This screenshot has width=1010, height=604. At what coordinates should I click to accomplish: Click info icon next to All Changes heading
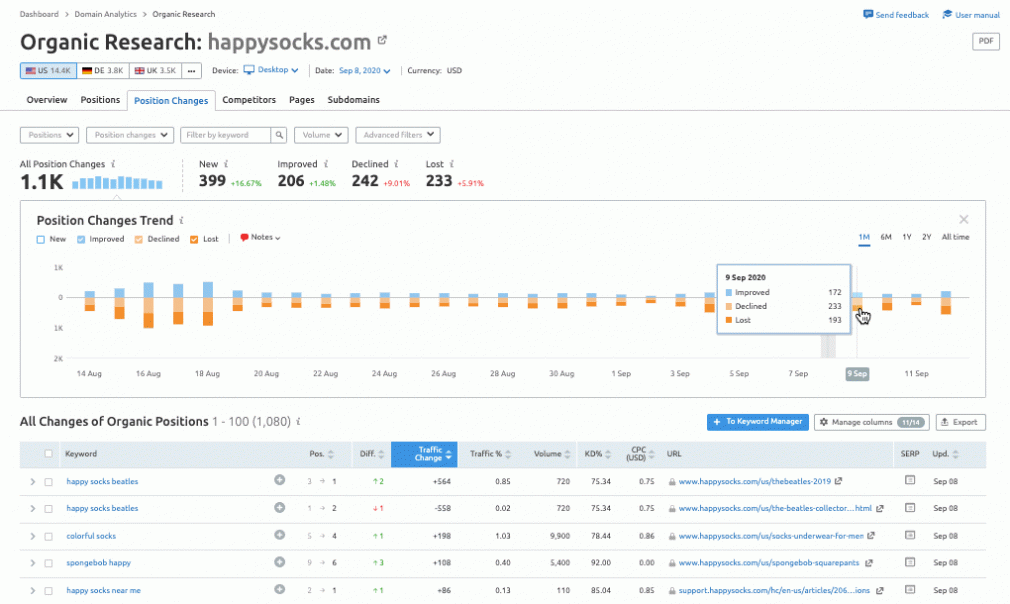click(298, 422)
